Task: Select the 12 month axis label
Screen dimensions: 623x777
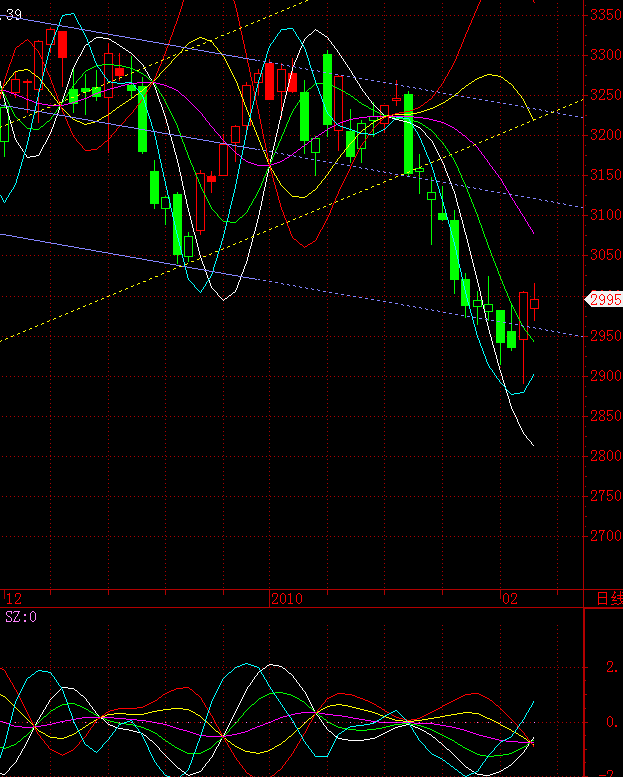Action: (14, 599)
